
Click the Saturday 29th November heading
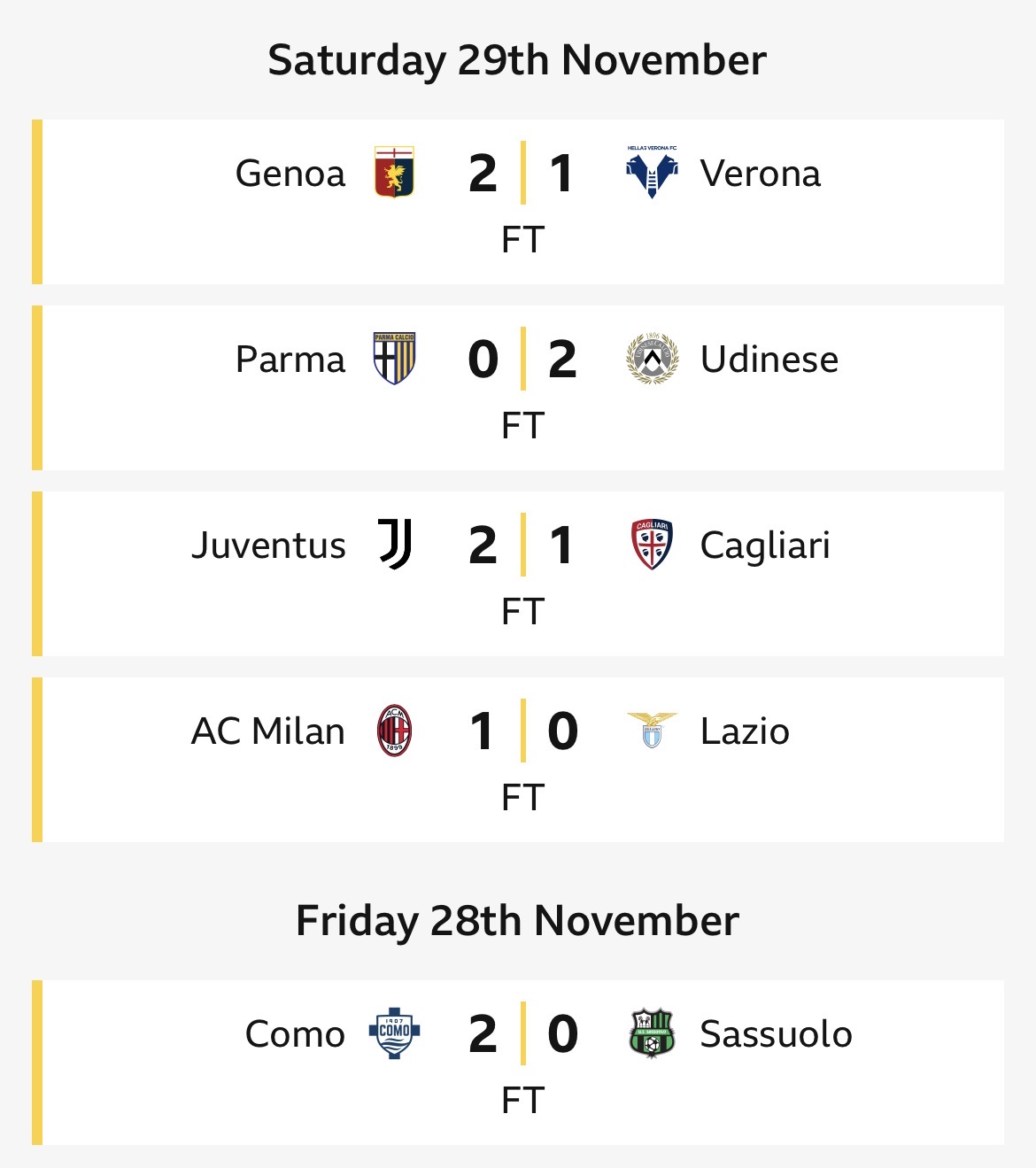click(x=517, y=60)
